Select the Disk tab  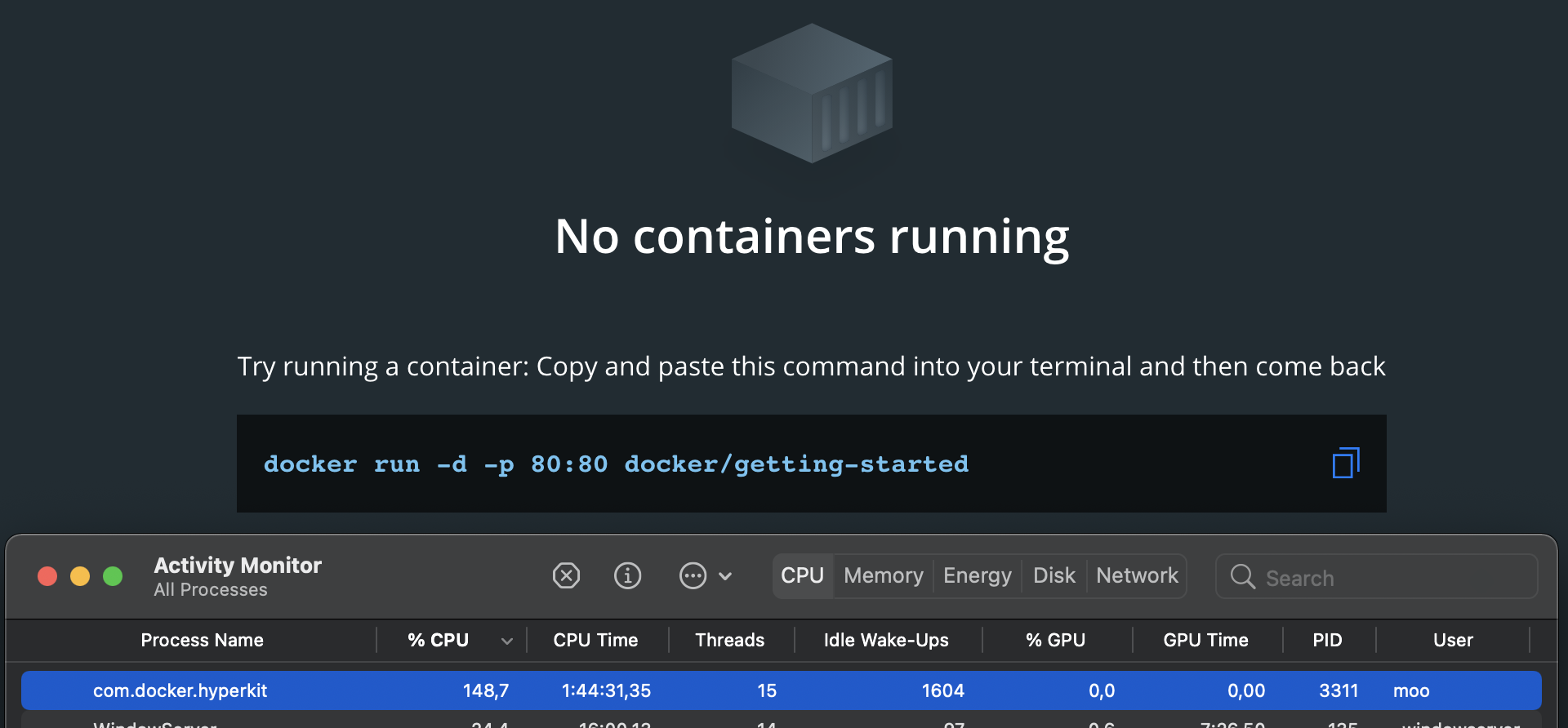(1053, 575)
